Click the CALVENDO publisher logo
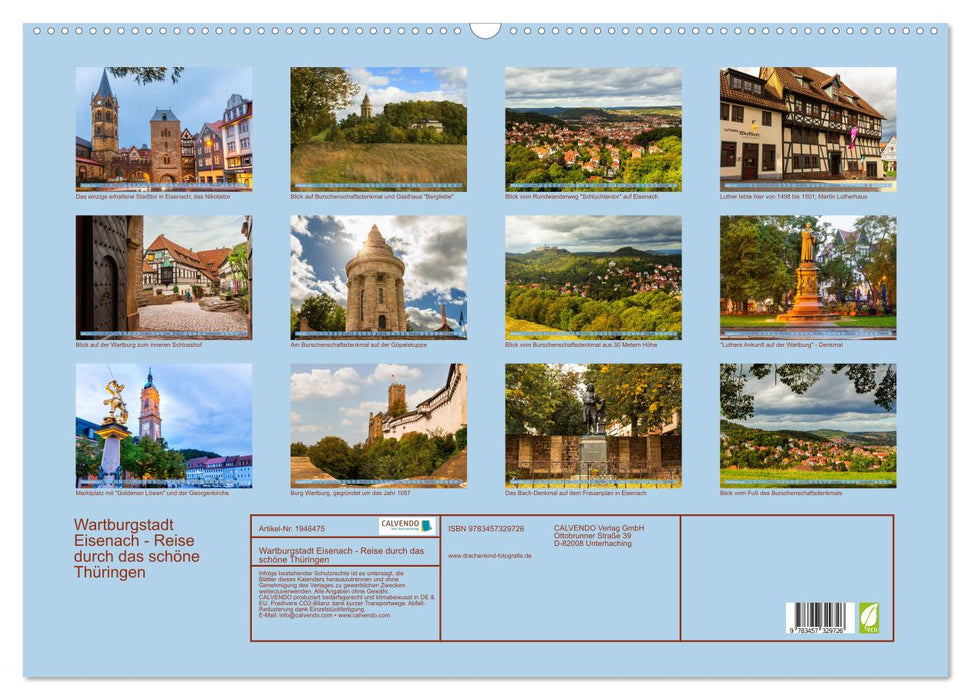The height and width of the screenshot is (700, 971). click(399, 526)
